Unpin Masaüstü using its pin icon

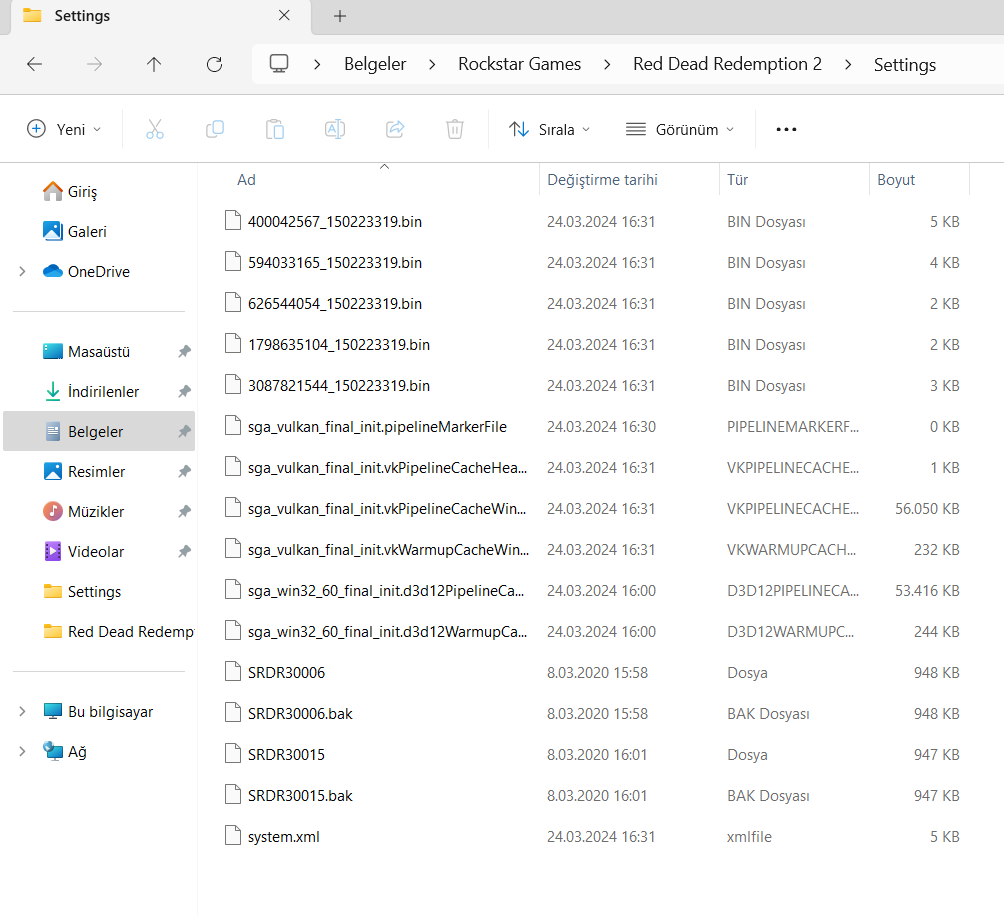184,352
